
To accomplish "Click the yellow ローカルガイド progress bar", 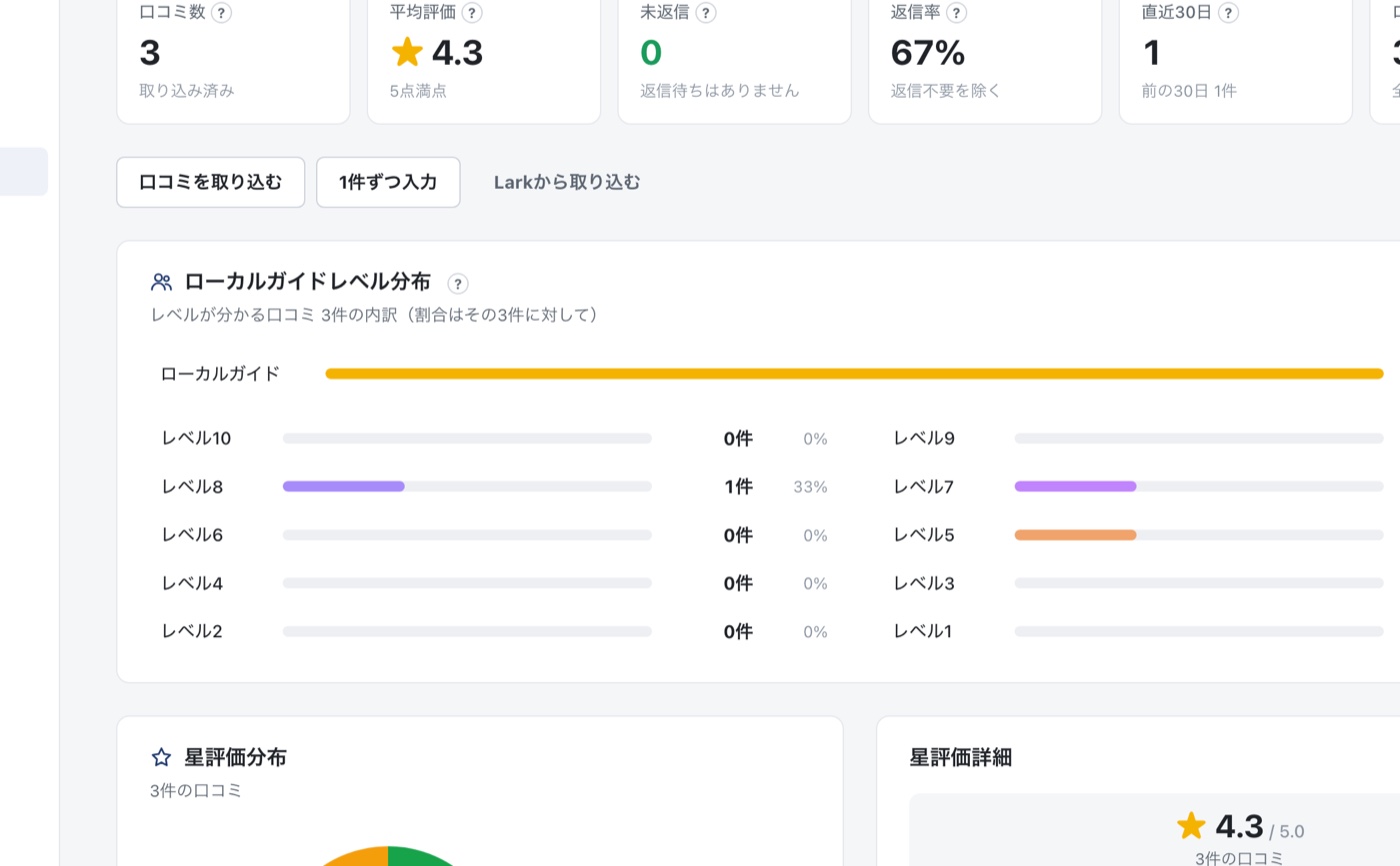I will (854, 374).
